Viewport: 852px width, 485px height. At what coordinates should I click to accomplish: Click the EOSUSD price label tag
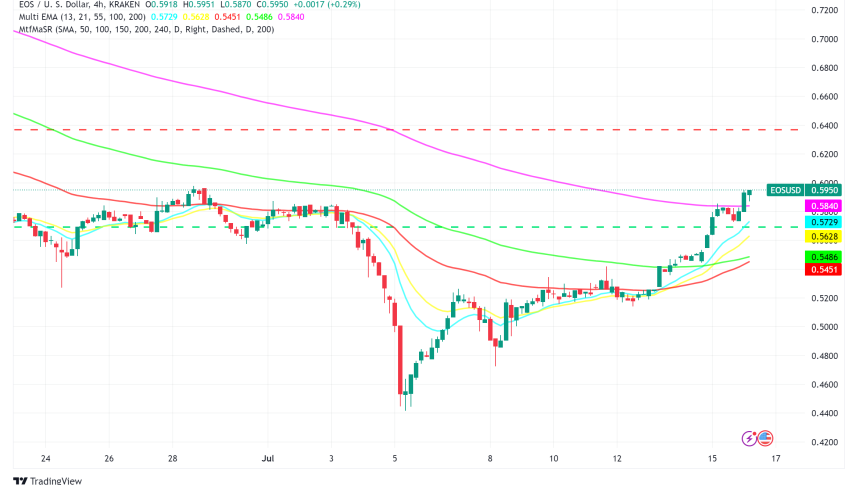[786, 190]
